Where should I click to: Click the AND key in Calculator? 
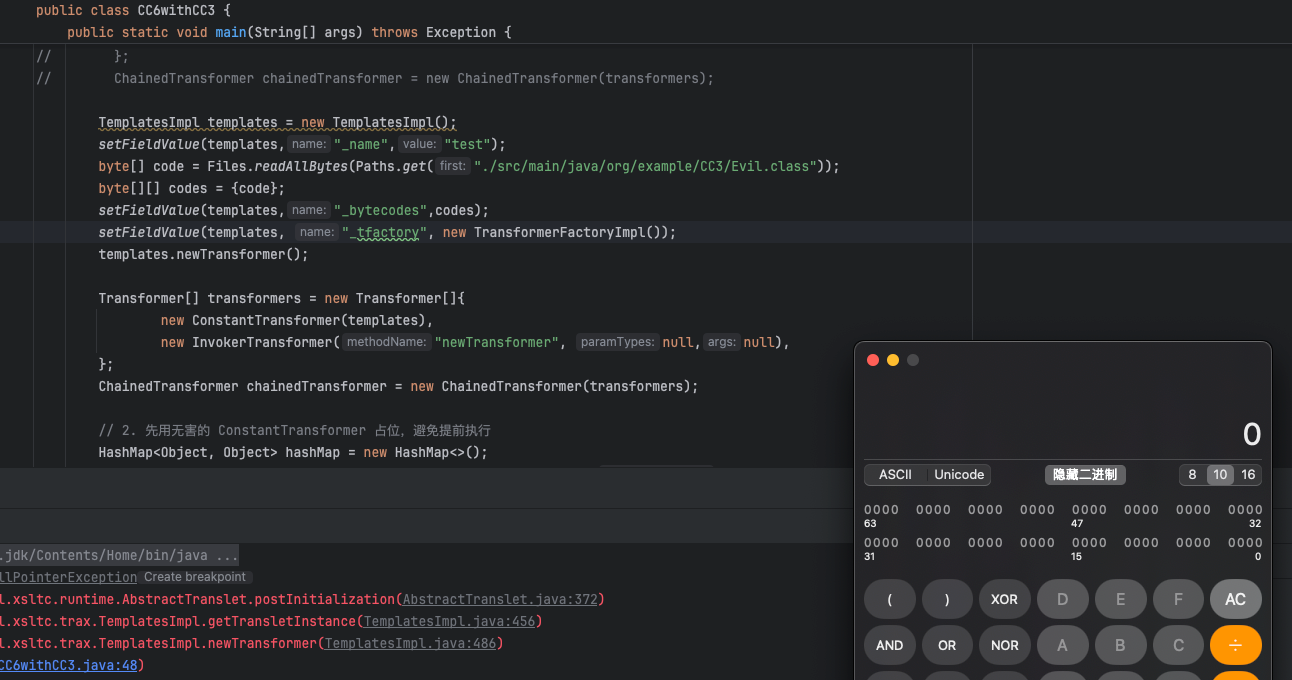pos(890,645)
